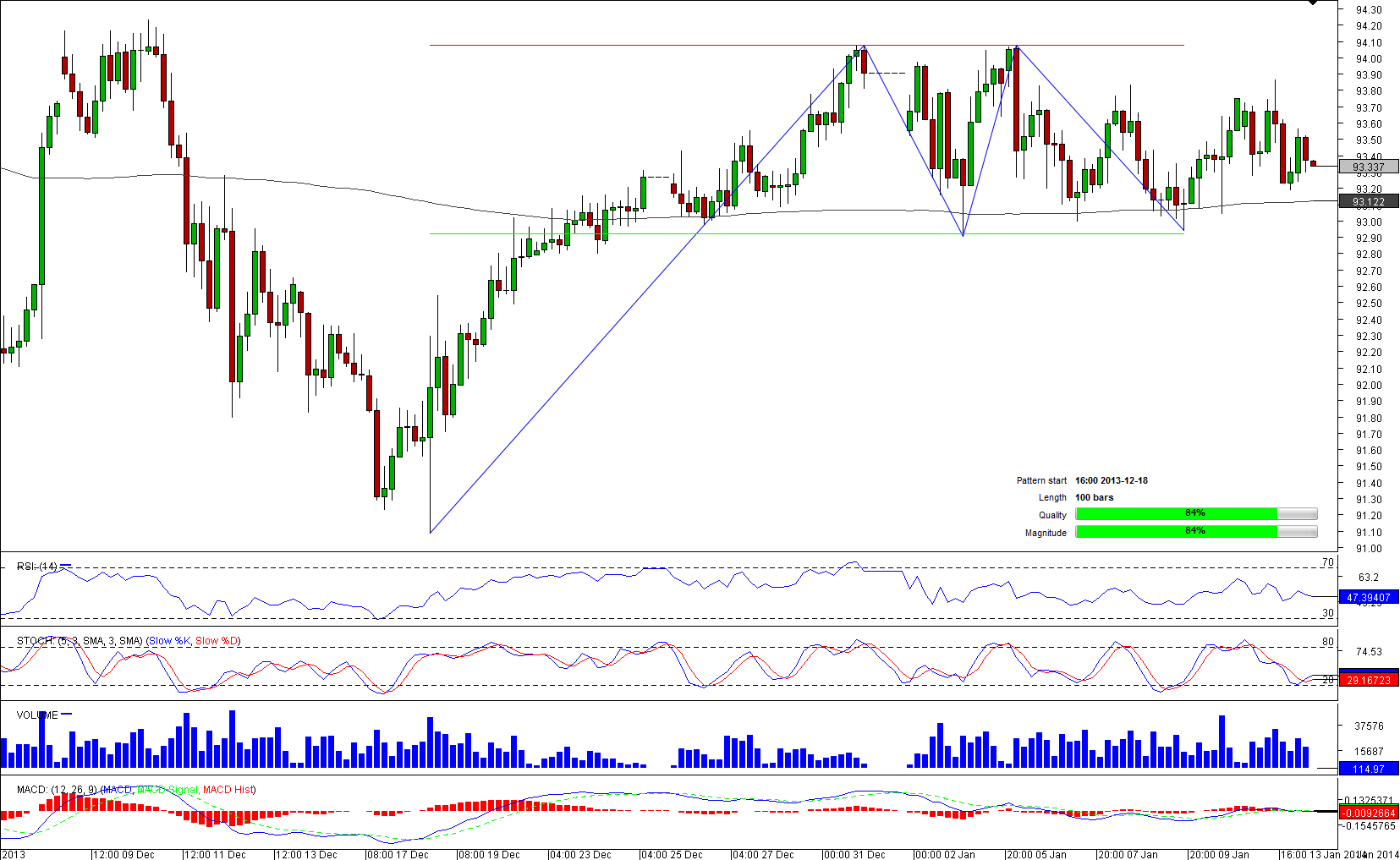Click the blue line marker beside VOLUME
Image resolution: width=1400 pixels, height=860 pixels.
[67, 715]
